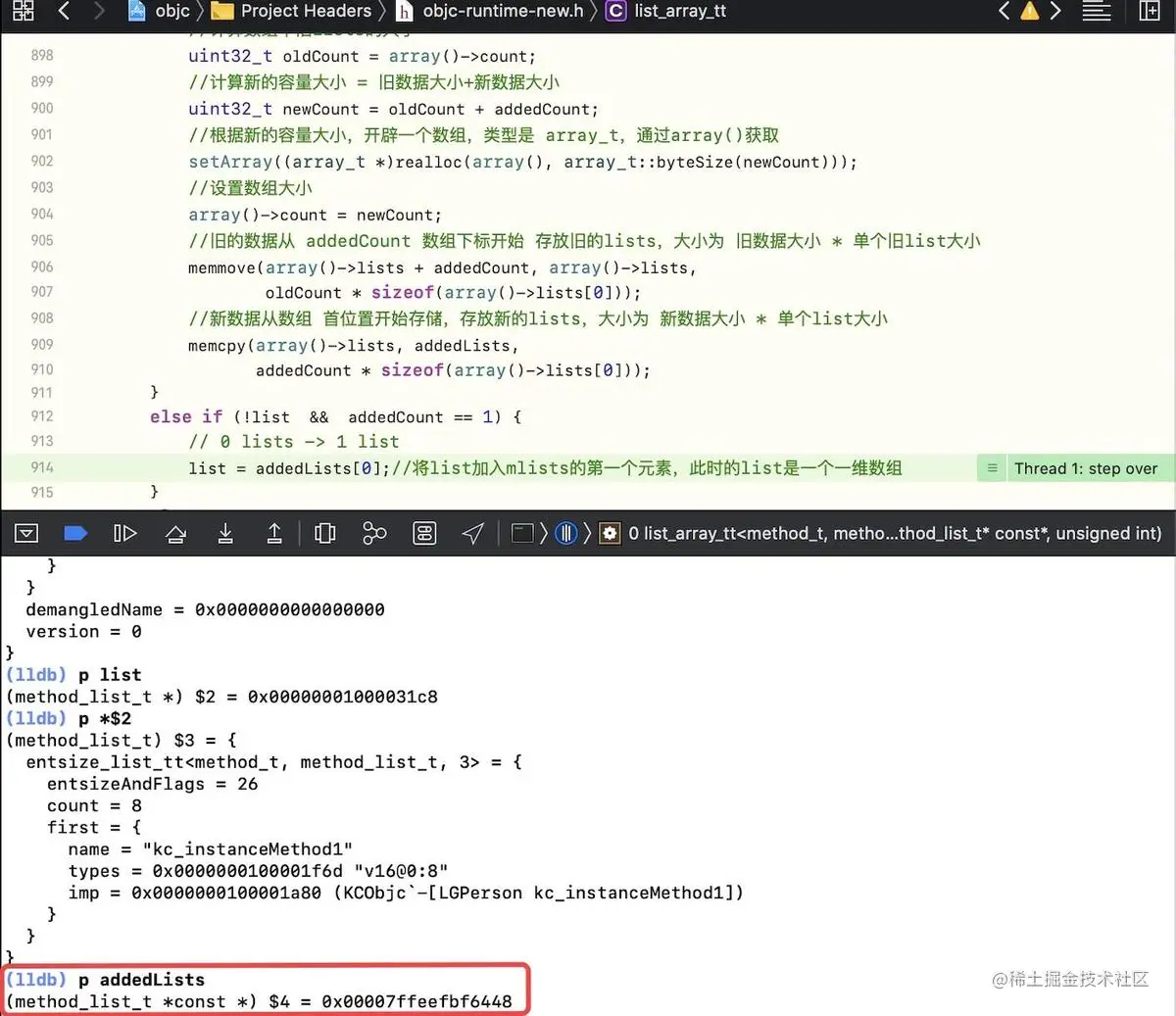The width and height of the screenshot is (1176, 1016).
Task: Click the 'count = 8' console line
Action: tap(94, 805)
